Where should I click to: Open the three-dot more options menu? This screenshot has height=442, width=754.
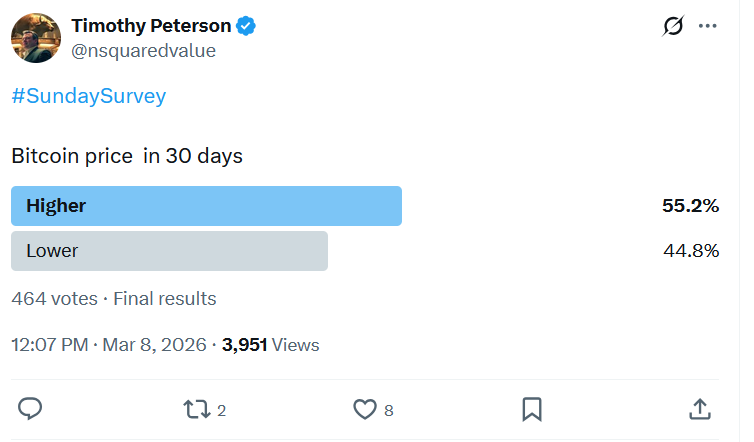(708, 27)
